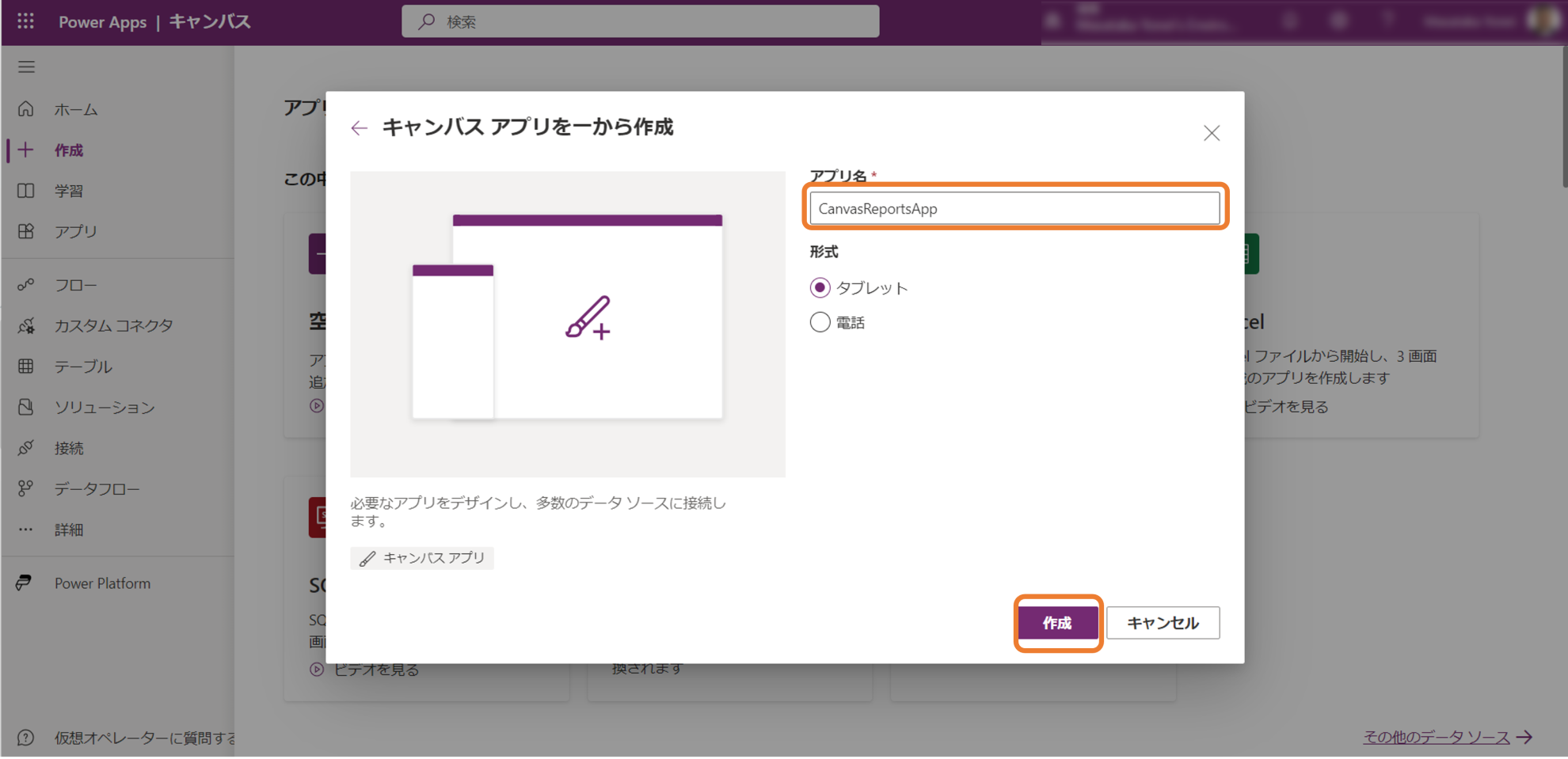Click the virtual operator help icon
Viewport: 1568px width, 759px height.
point(26,738)
